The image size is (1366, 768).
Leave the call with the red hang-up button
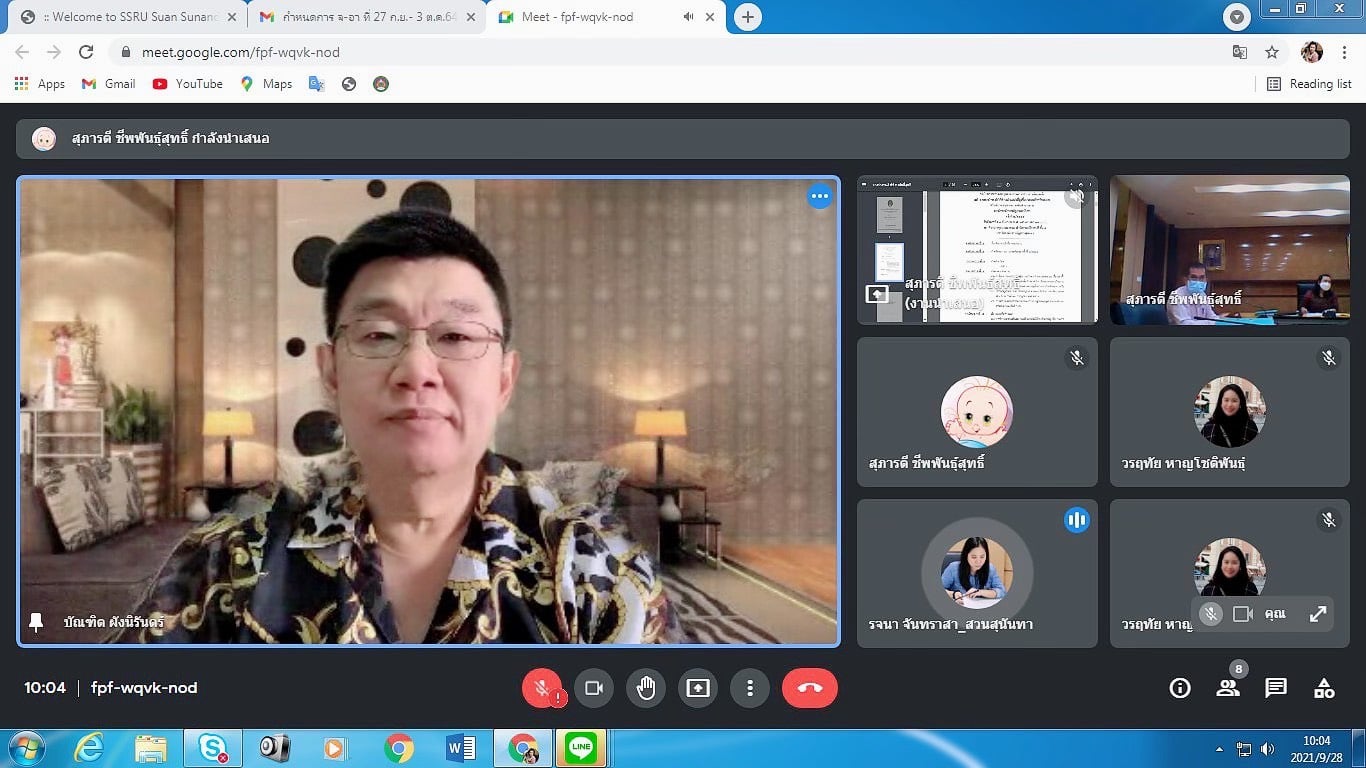click(x=809, y=688)
